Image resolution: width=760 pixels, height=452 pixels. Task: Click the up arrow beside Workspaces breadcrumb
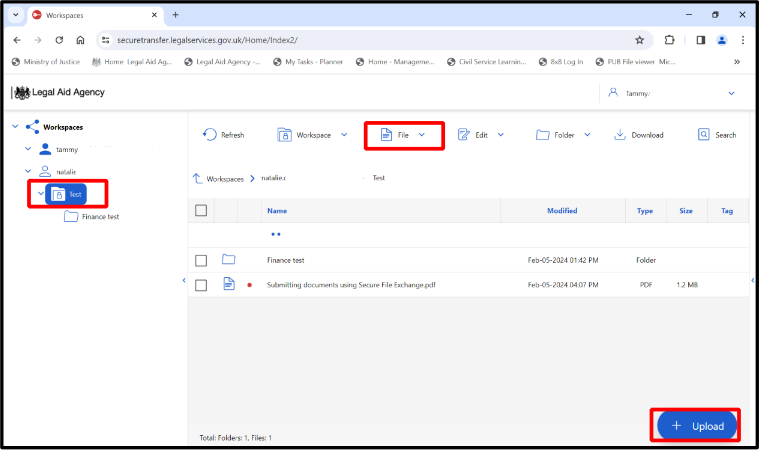(x=198, y=178)
